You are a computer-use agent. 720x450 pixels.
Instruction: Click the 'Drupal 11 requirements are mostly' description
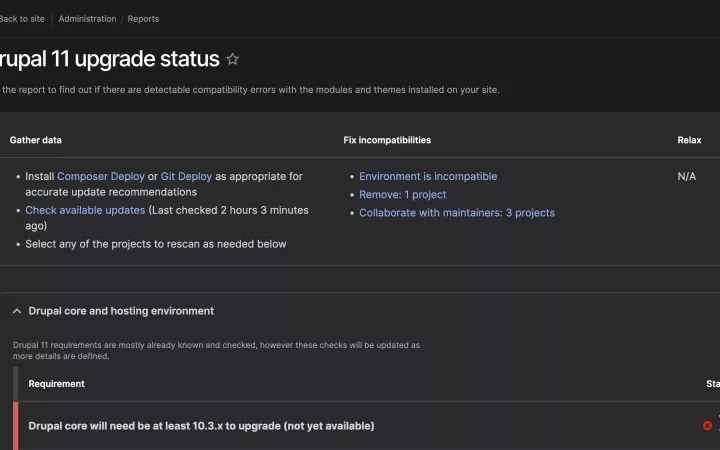coord(216,350)
